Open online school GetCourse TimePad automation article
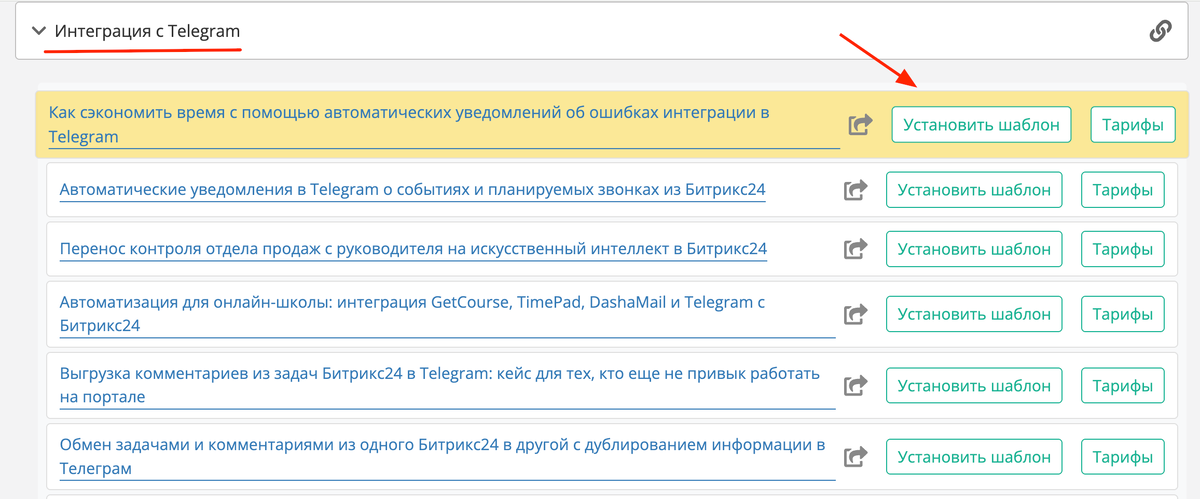This screenshot has width=1200, height=499. click(x=447, y=314)
